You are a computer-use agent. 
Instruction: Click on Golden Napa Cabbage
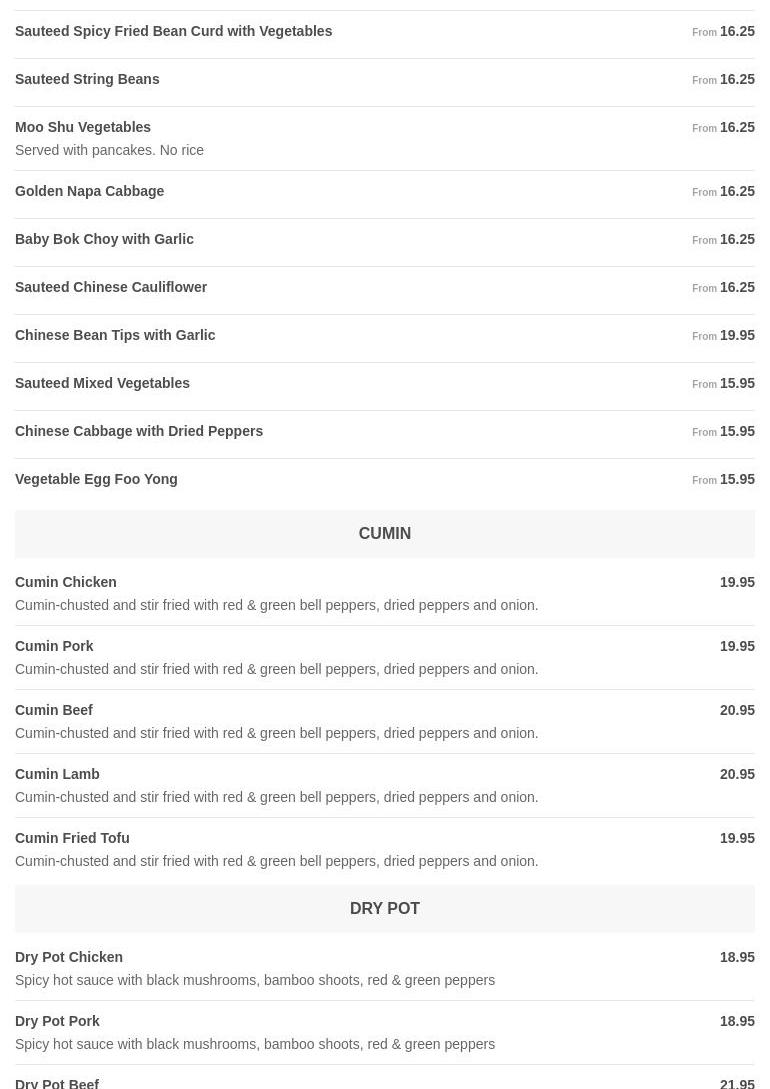pos(90,192)
